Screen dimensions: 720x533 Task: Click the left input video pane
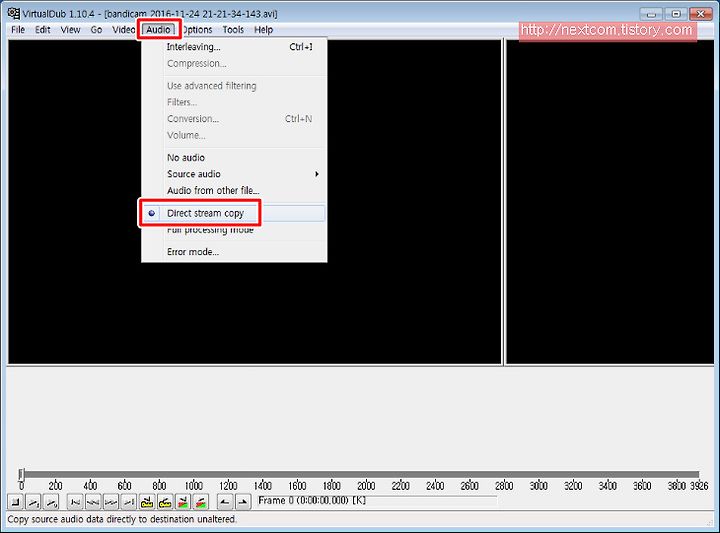pos(255,202)
